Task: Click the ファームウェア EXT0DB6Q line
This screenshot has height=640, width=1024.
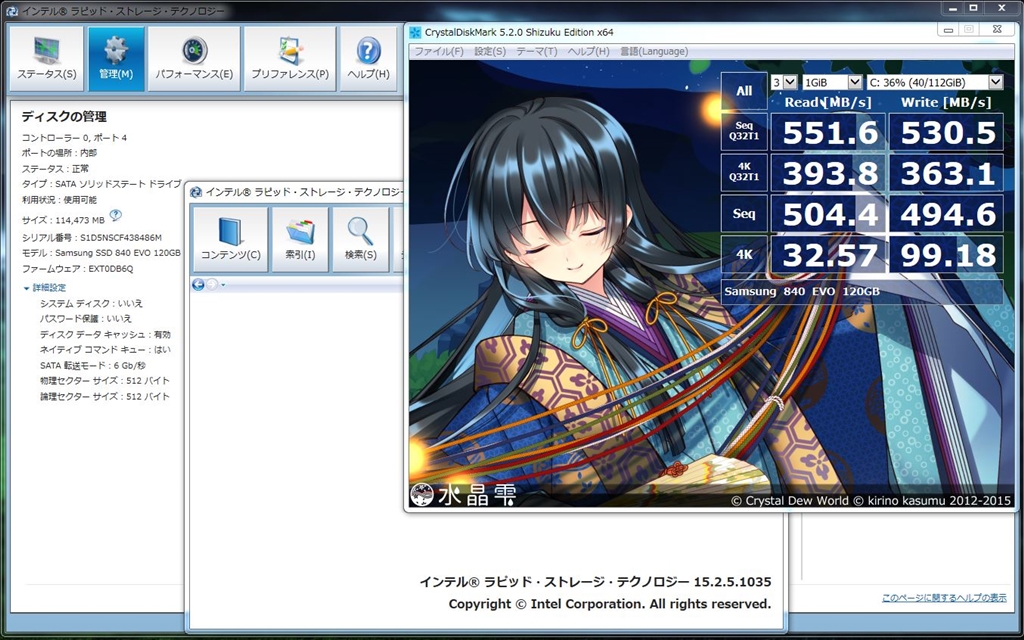Action: tap(77, 268)
